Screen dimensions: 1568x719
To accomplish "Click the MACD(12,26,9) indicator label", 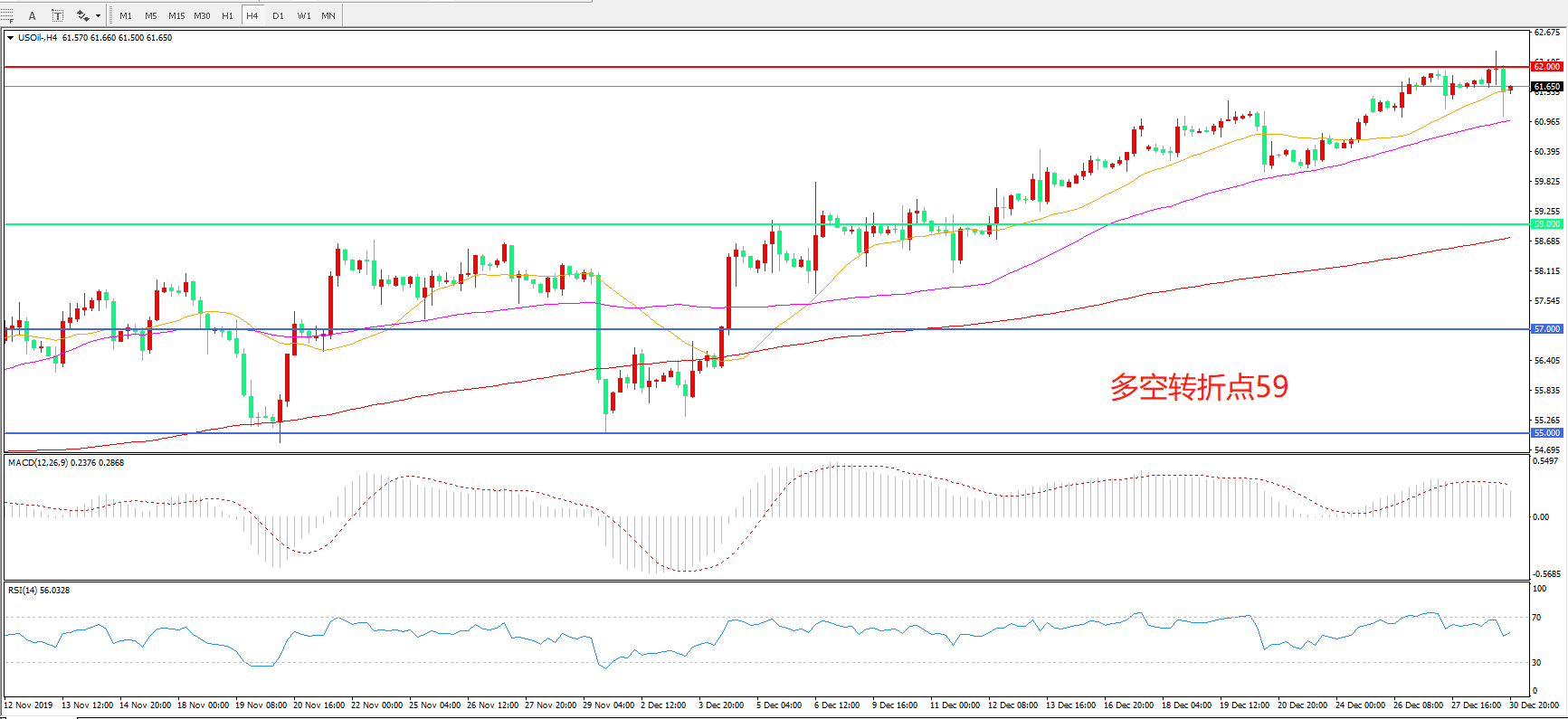I will pos(66,463).
